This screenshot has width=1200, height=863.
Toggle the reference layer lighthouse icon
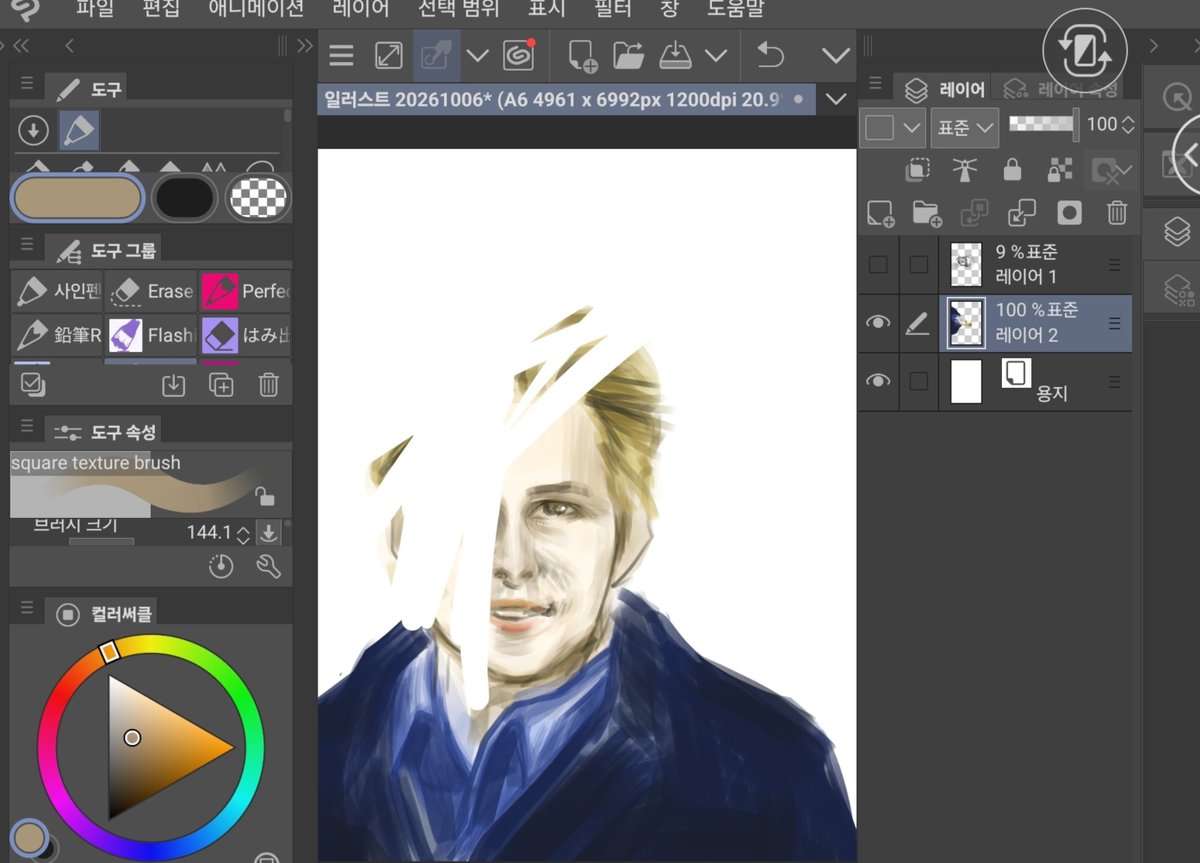coord(964,171)
